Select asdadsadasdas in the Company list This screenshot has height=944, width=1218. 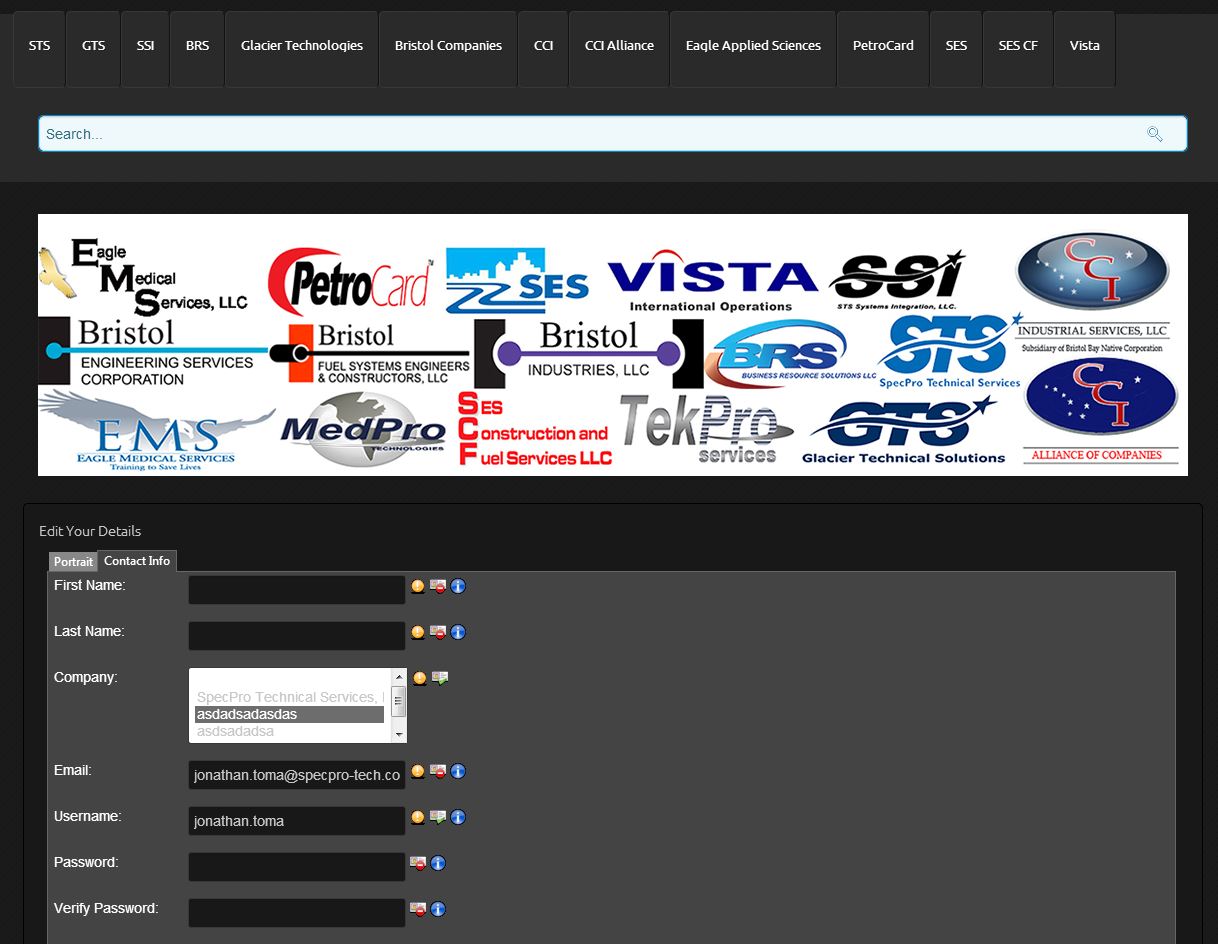pyautogui.click(x=290, y=714)
